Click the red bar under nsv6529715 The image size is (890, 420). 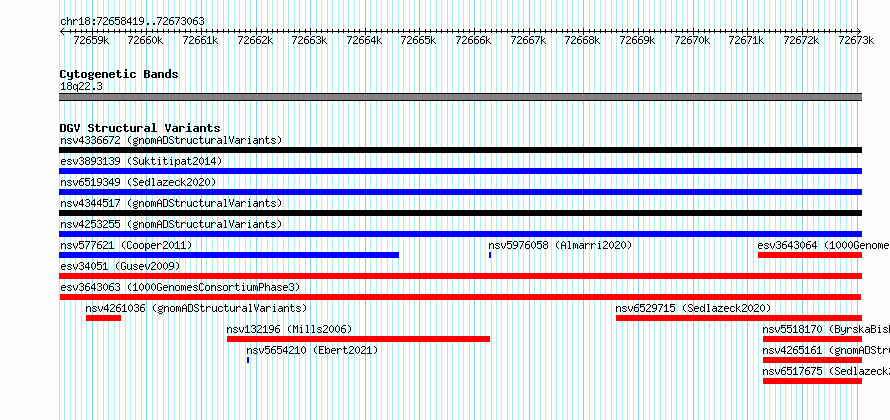point(739,318)
